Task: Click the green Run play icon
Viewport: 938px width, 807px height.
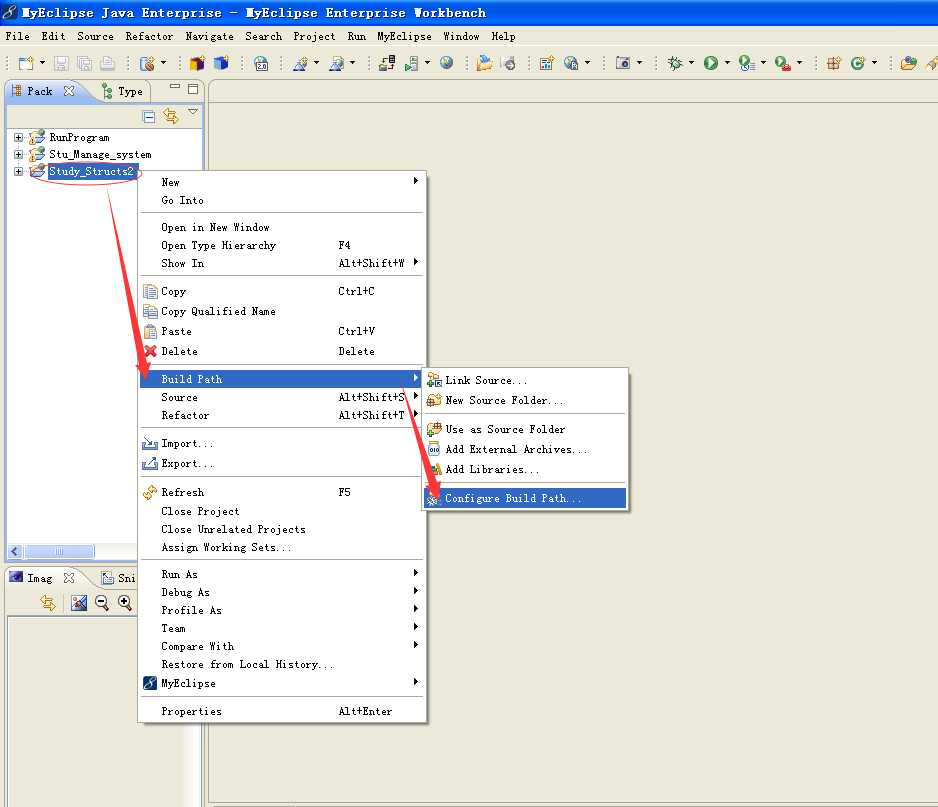Action: pyautogui.click(x=711, y=63)
